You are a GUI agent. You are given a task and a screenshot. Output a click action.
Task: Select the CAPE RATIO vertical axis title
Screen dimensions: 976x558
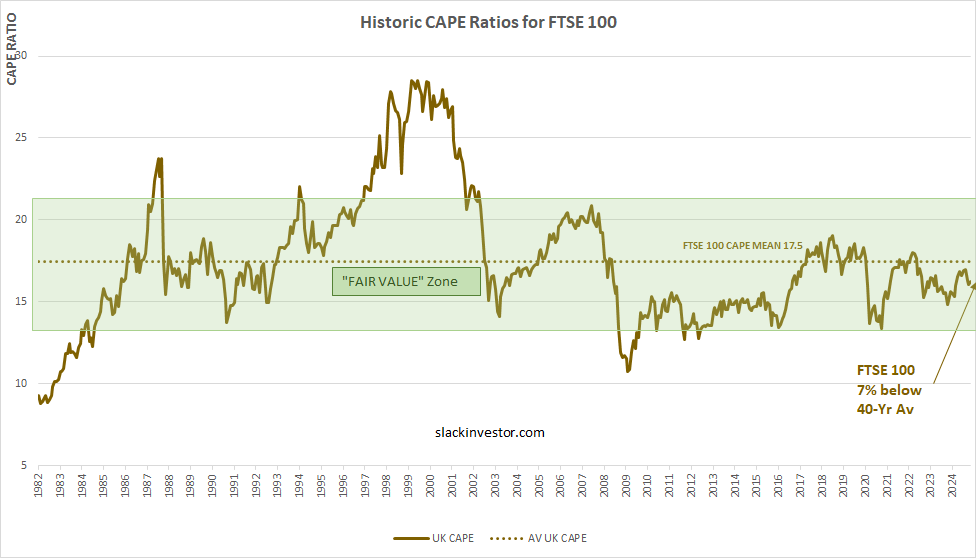(12, 49)
